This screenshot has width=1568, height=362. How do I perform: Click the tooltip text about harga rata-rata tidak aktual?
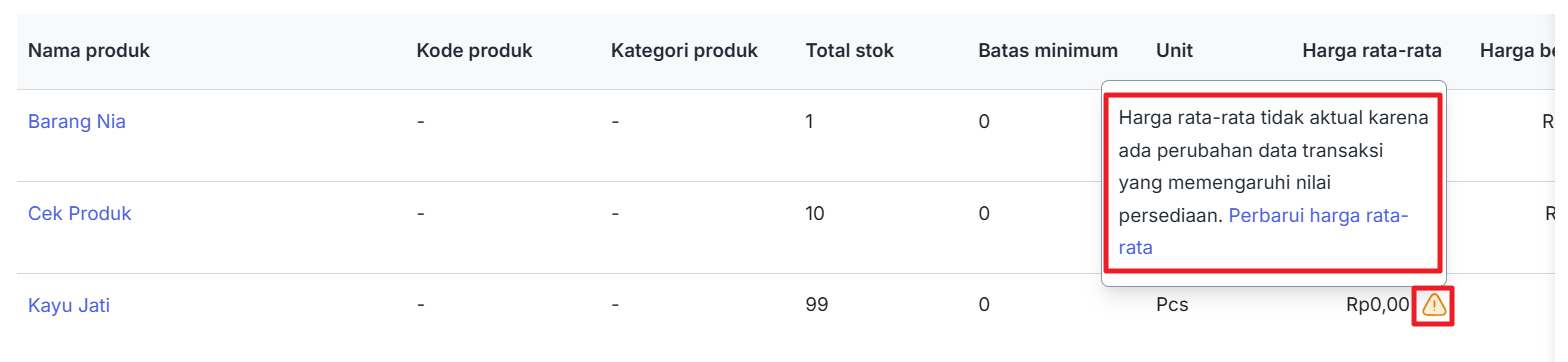pos(1273,183)
